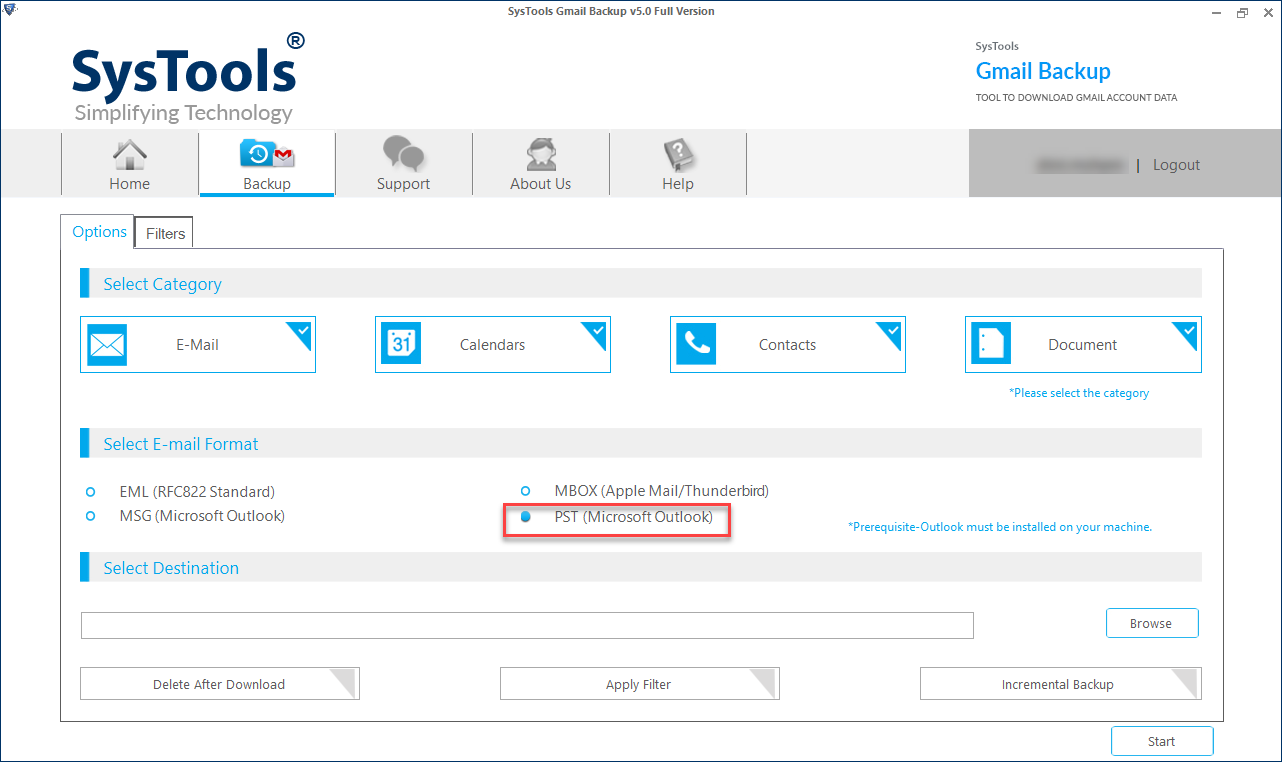The height and width of the screenshot is (762, 1282).
Task: Switch to the Filters tab
Action: tap(165, 233)
